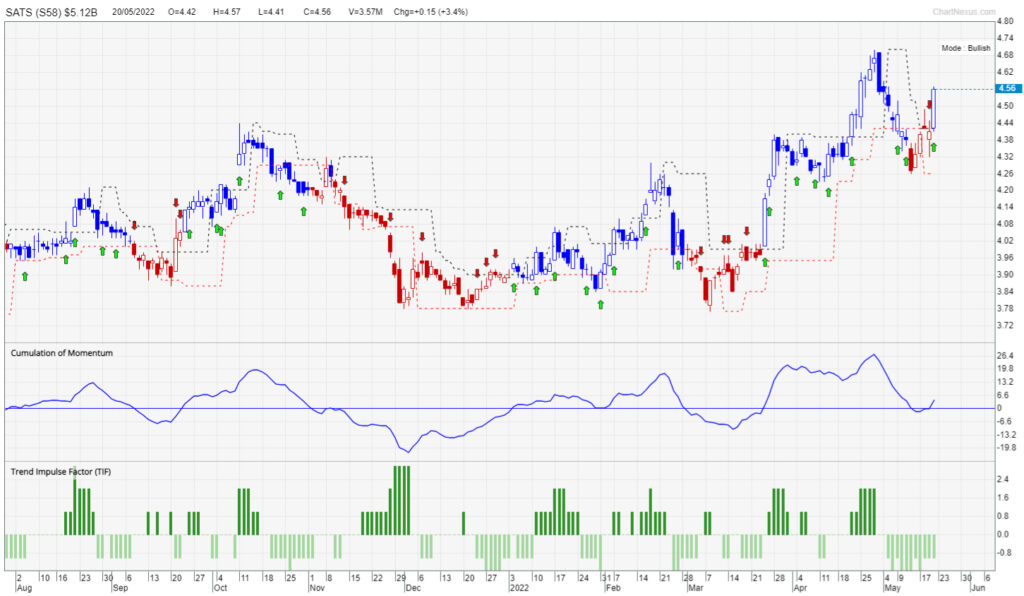Click the 4.68 price axis label
This screenshot has width=1024, height=596.
pyautogui.click(x=1005, y=55)
